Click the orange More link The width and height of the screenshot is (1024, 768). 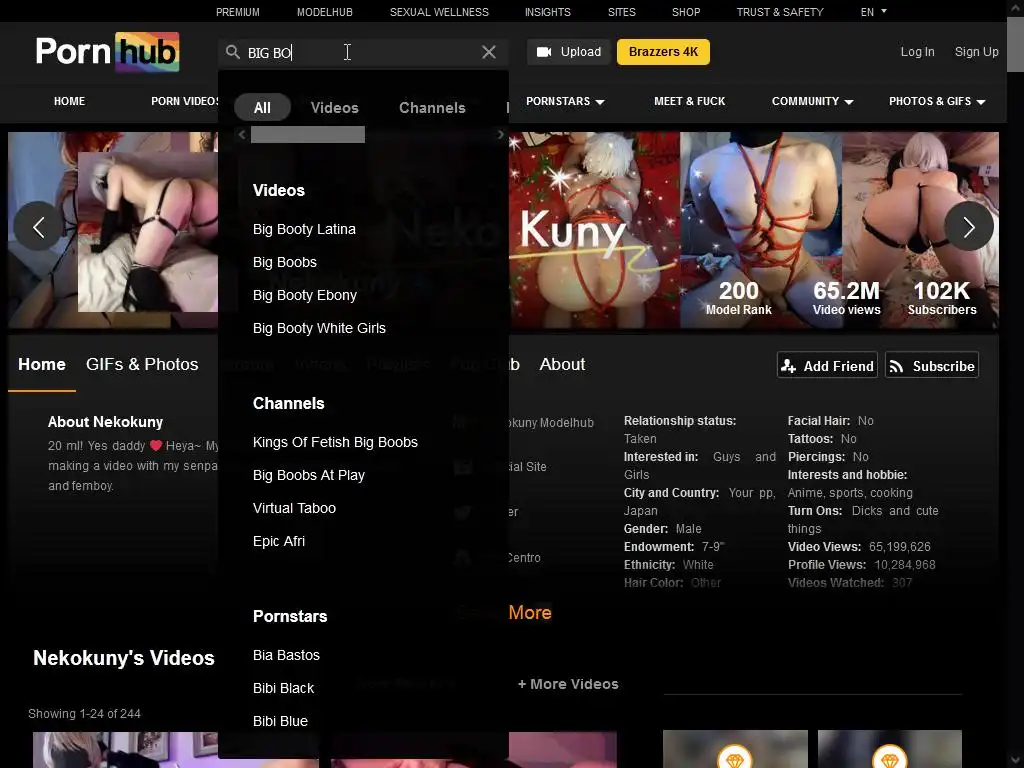click(530, 613)
